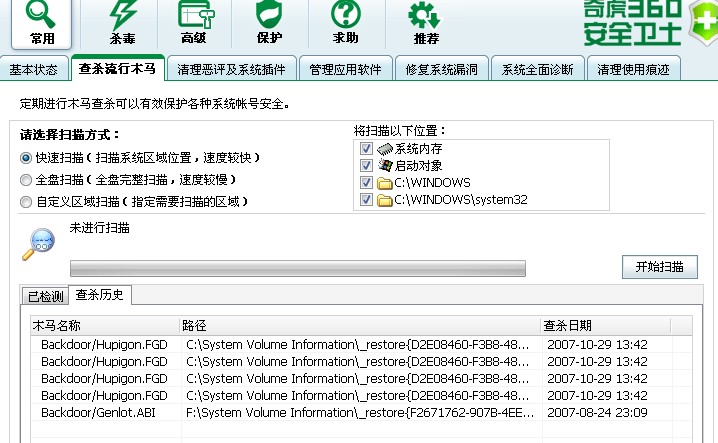Screen dimensions: 718x443
Task: Switch to 已检测 results tab
Action: coord(45,296)
